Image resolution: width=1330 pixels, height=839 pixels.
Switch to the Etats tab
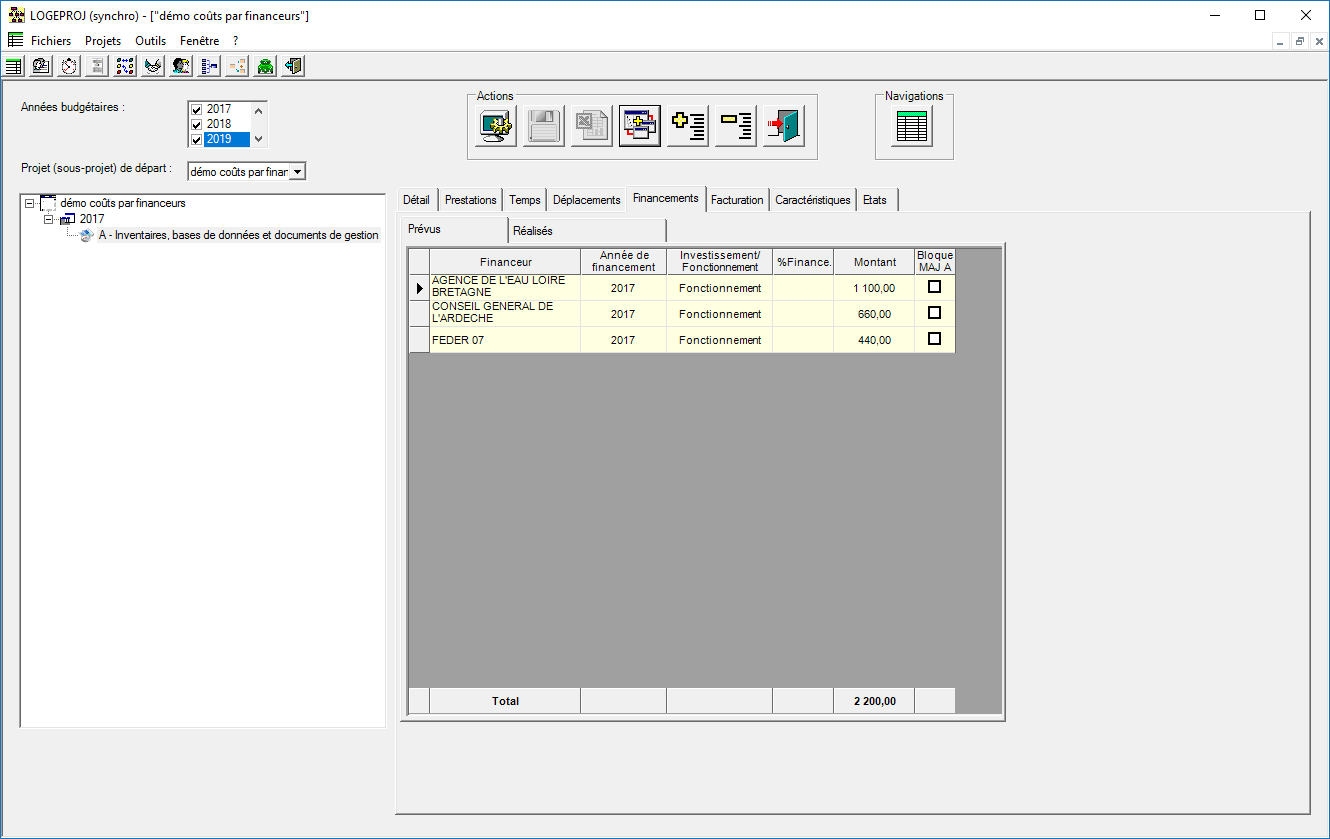coord(875,200)
